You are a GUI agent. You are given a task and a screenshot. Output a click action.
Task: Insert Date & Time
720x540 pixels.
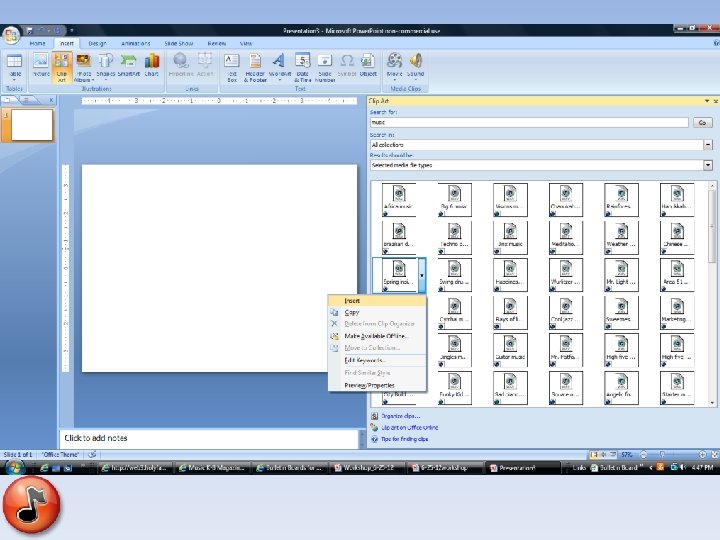click(x=303, y=67)
